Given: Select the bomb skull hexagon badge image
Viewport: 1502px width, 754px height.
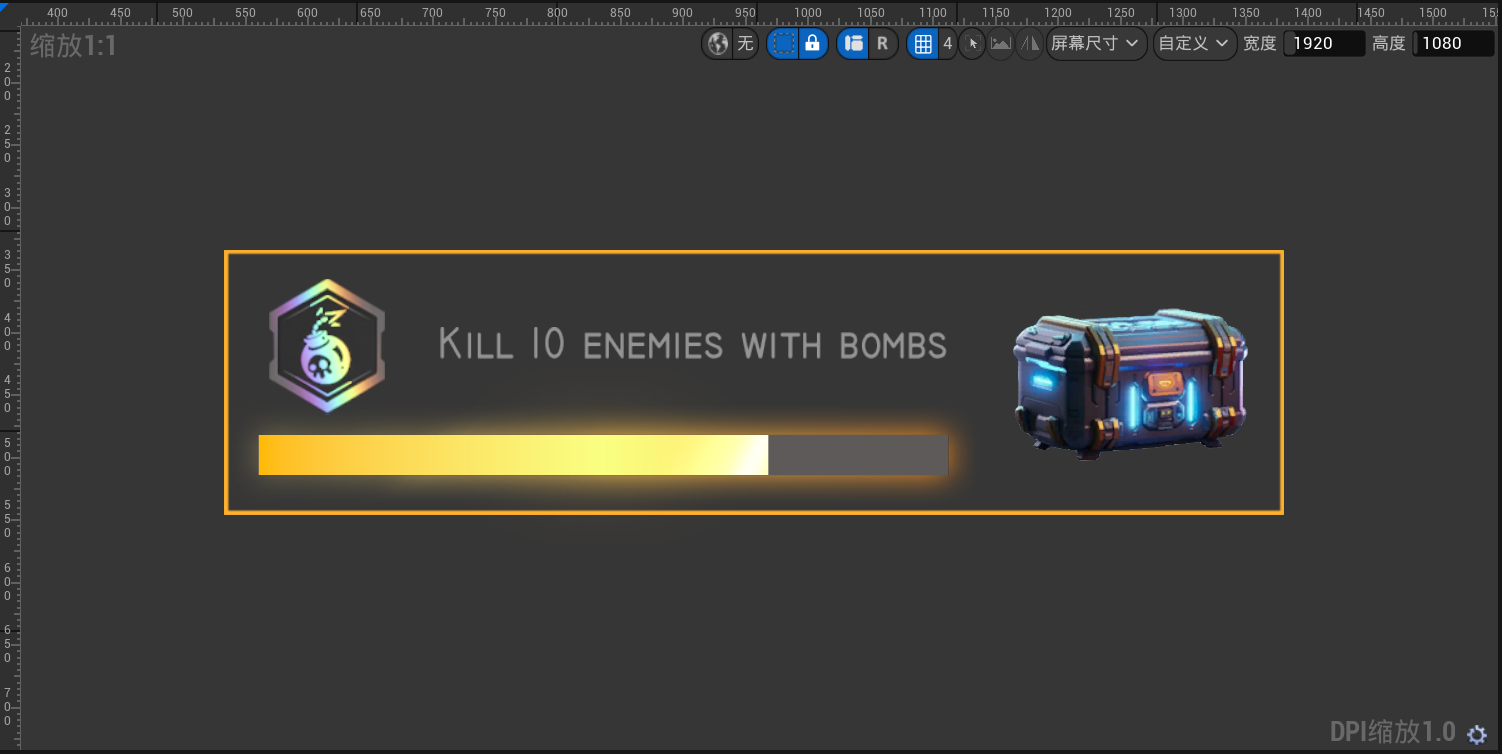Looking at the screenshot, I should 327,346.
